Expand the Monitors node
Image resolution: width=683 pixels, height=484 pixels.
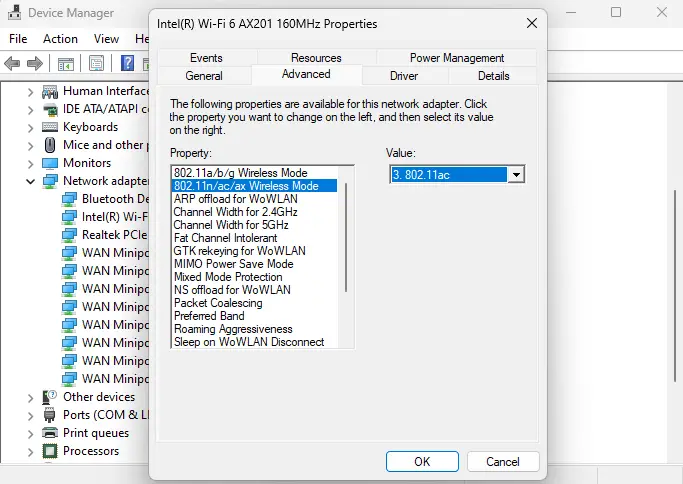tap(30, 164)
